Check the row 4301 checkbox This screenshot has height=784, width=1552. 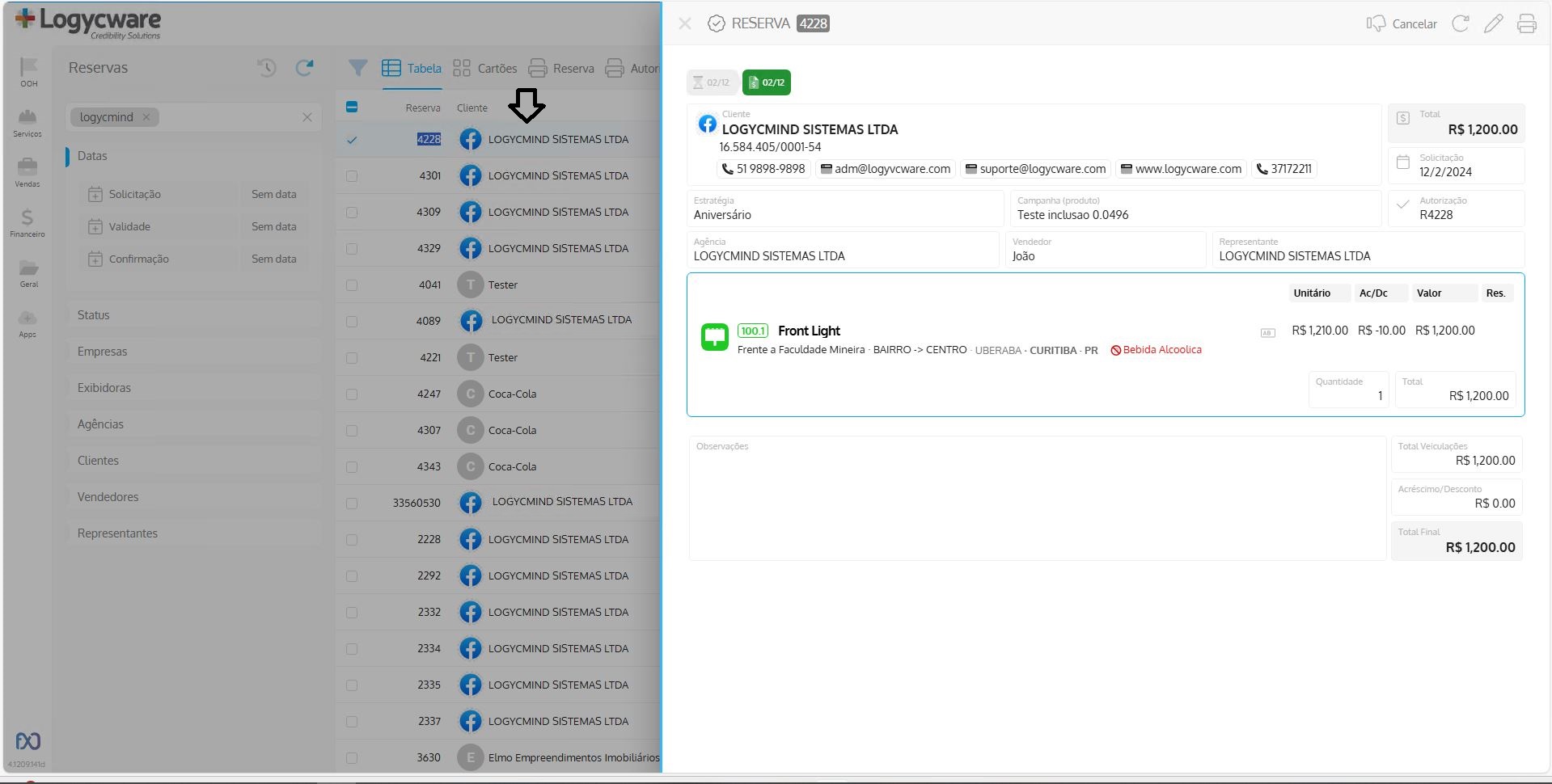click(352, 176)
